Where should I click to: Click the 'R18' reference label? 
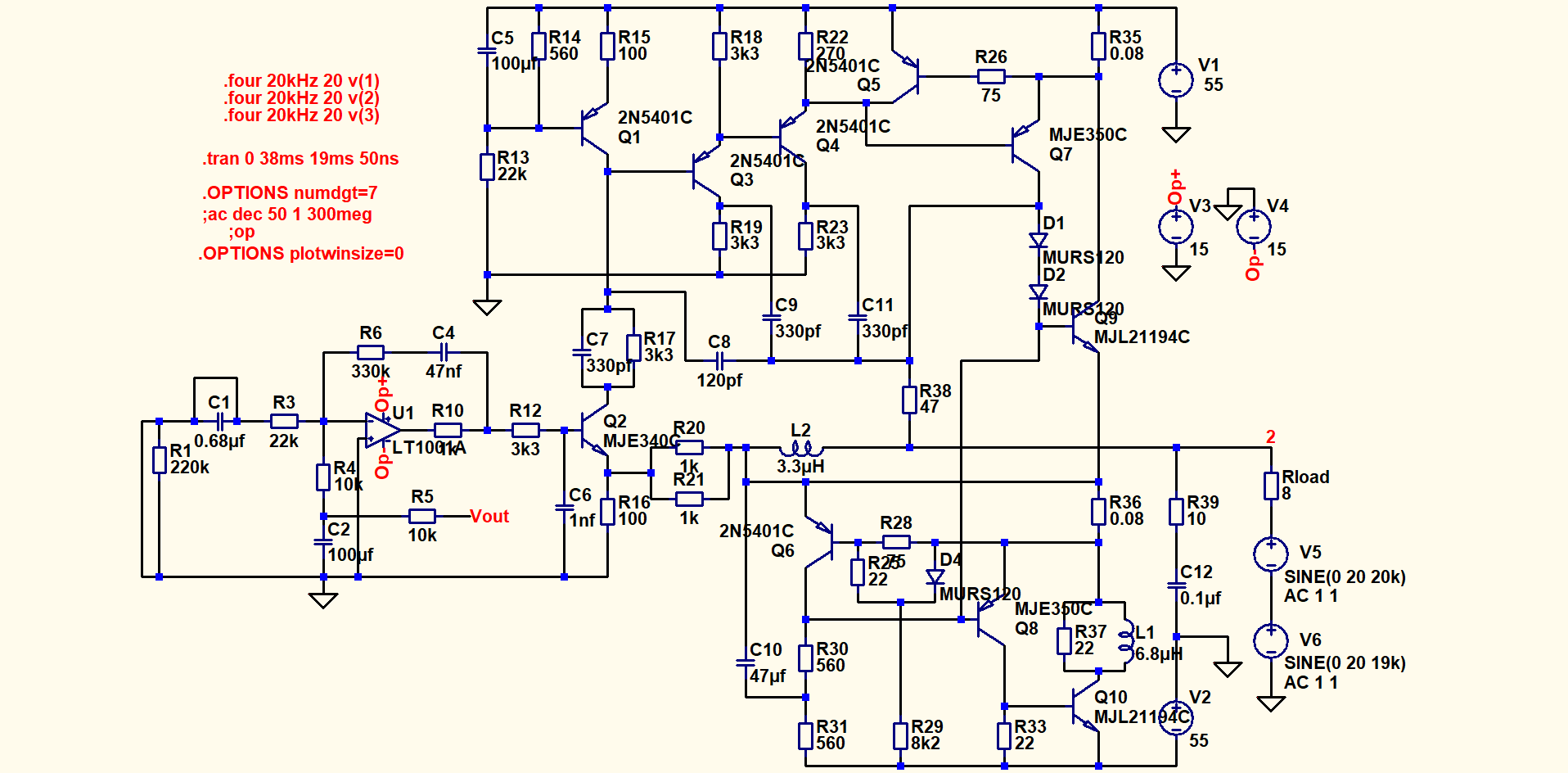pyautogui.click(x=746, y=38)
